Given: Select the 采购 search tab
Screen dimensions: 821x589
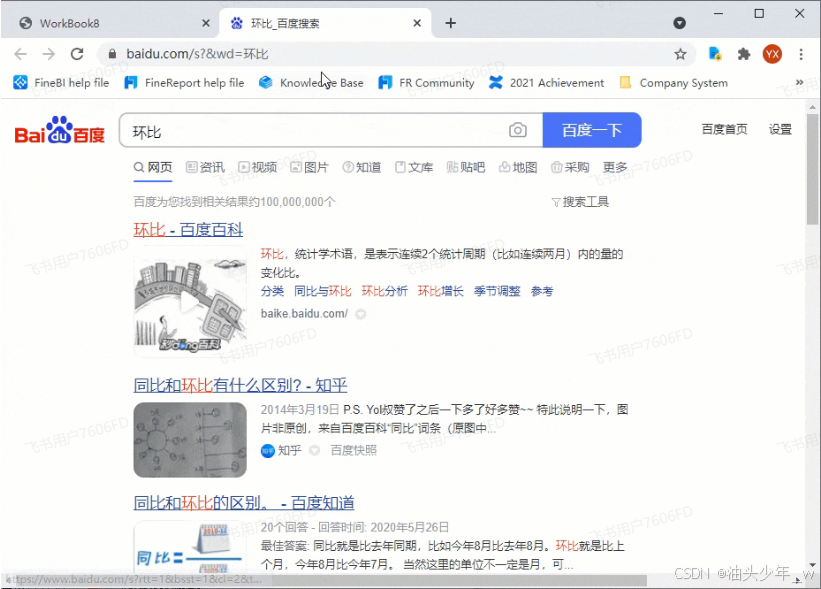Looking at the screenshot, I should tap(570, 168).
